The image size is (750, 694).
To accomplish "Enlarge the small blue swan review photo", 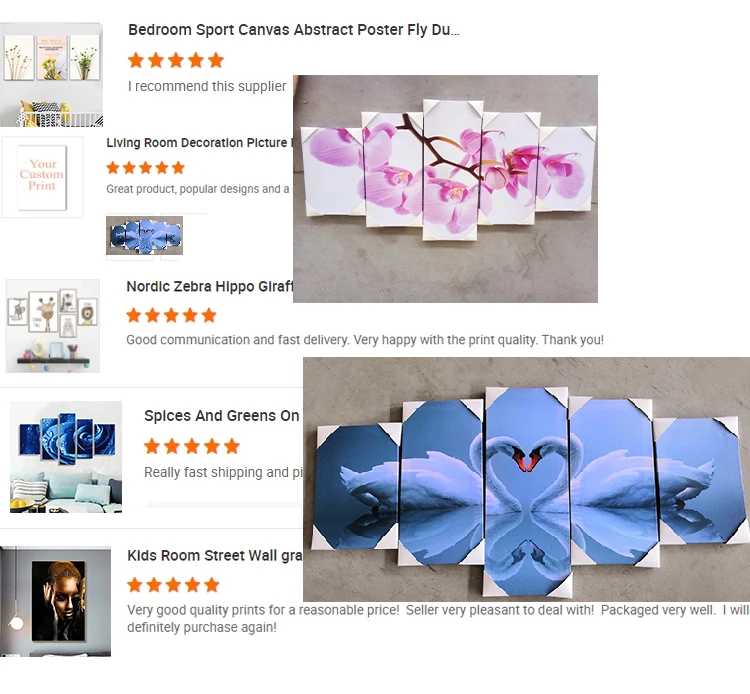I will click(x=144, y=235).
